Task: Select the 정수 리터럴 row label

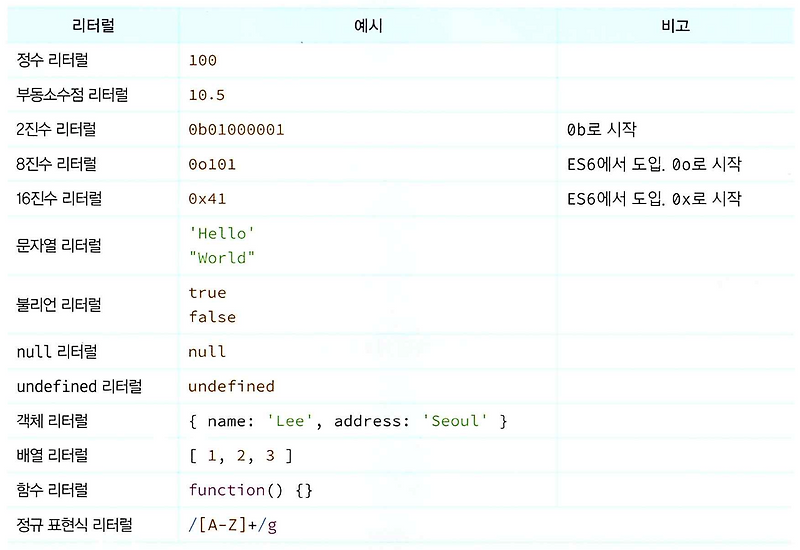Action: tap(53, 60)
